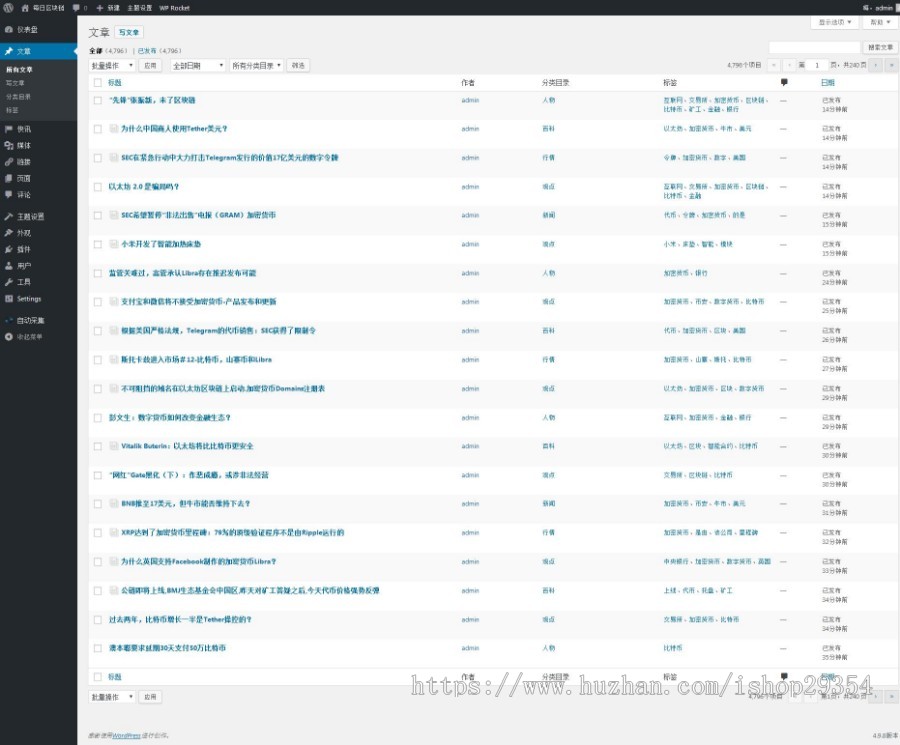Sort by comments bubble icon in table header

(x=784, y=83)
